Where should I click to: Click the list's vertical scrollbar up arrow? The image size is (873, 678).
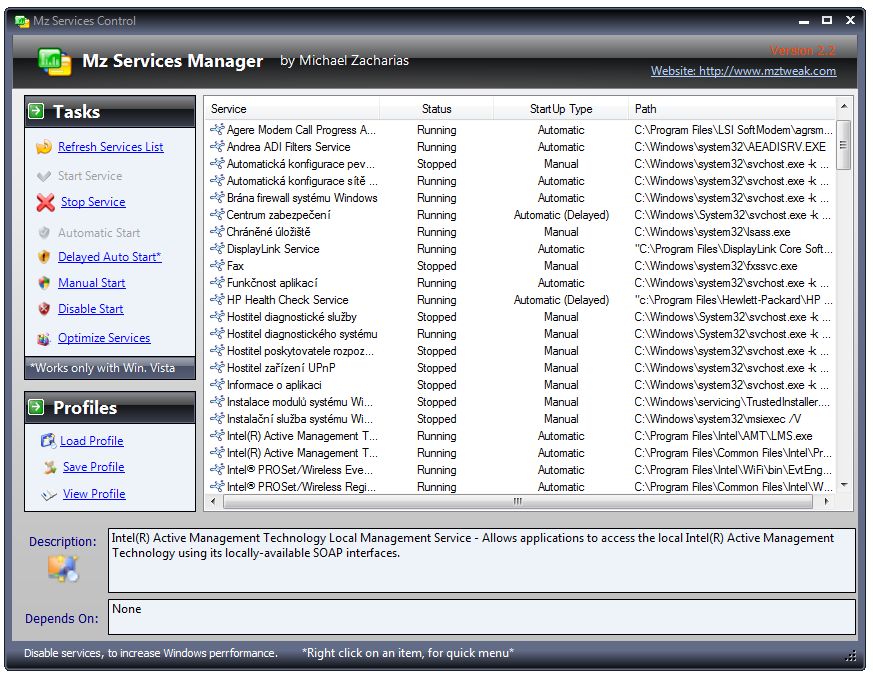coord(844,106)
